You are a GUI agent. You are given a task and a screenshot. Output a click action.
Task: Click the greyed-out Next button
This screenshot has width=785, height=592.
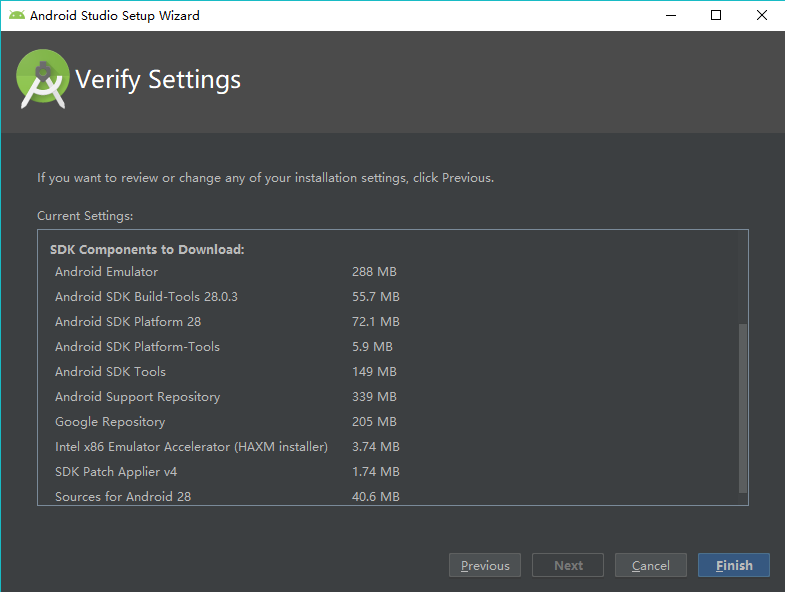click(x=568, y=565)
